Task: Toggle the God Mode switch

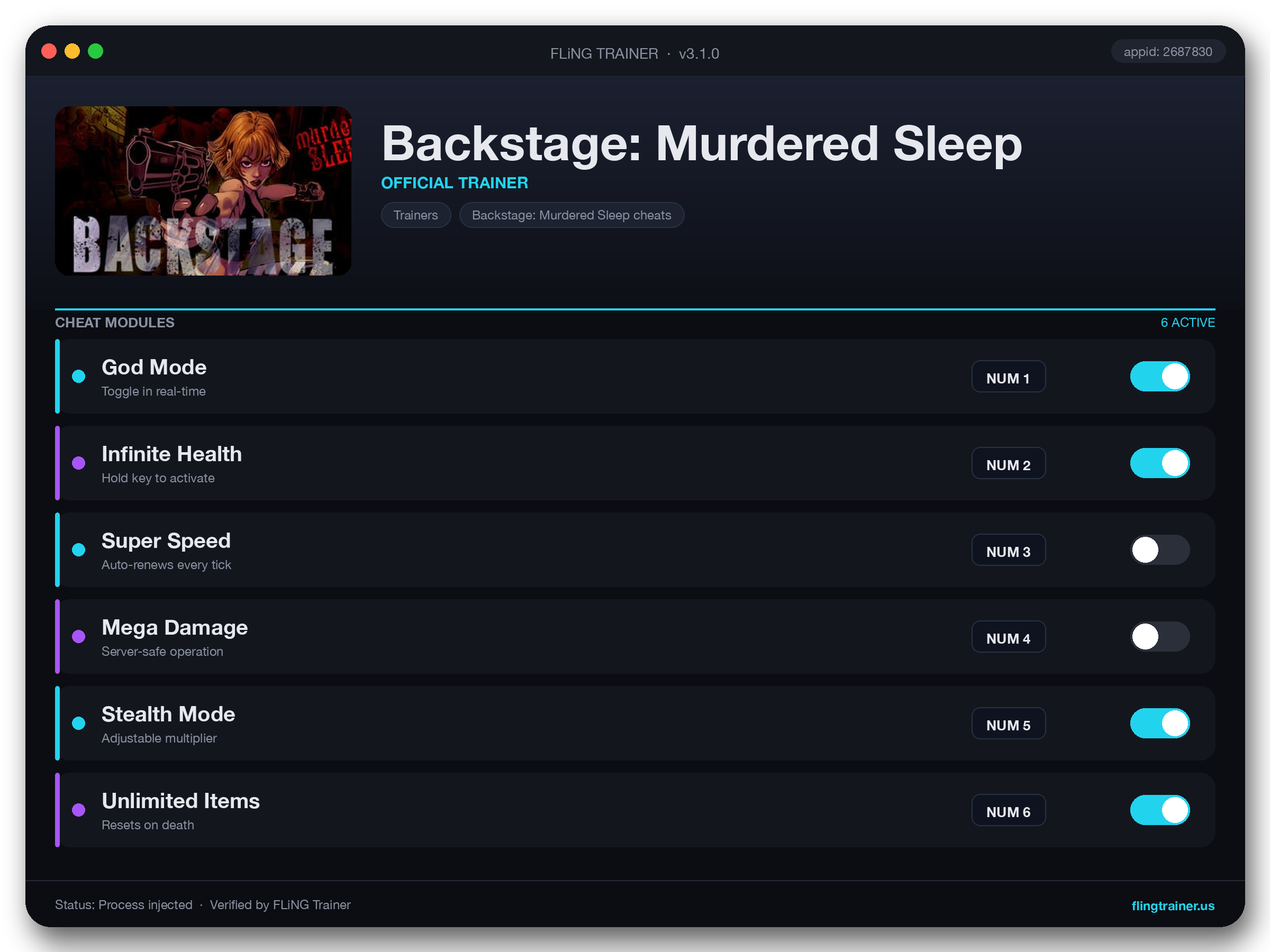Action: (x=1160, y=377)
